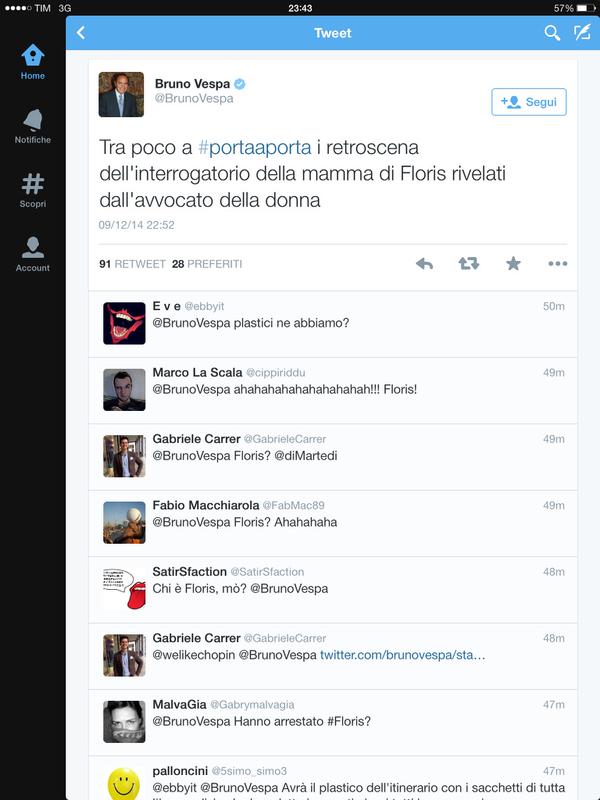Open the #portaaporta hashtag link
Viewport: 600px width, 800px height.
click(x=254, y=147)
